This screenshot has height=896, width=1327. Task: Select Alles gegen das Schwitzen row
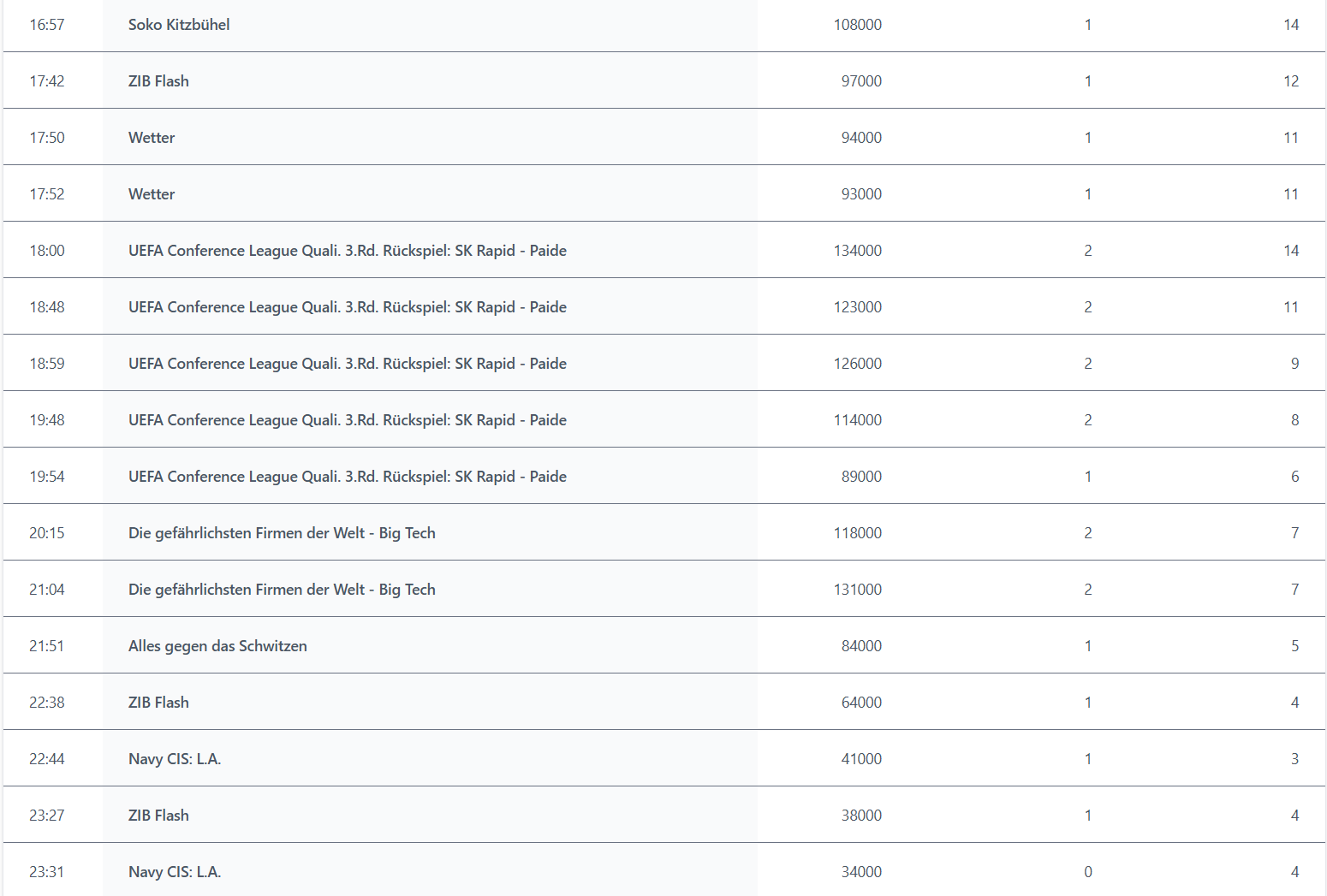pyautogui.click(x=664, y=646)
